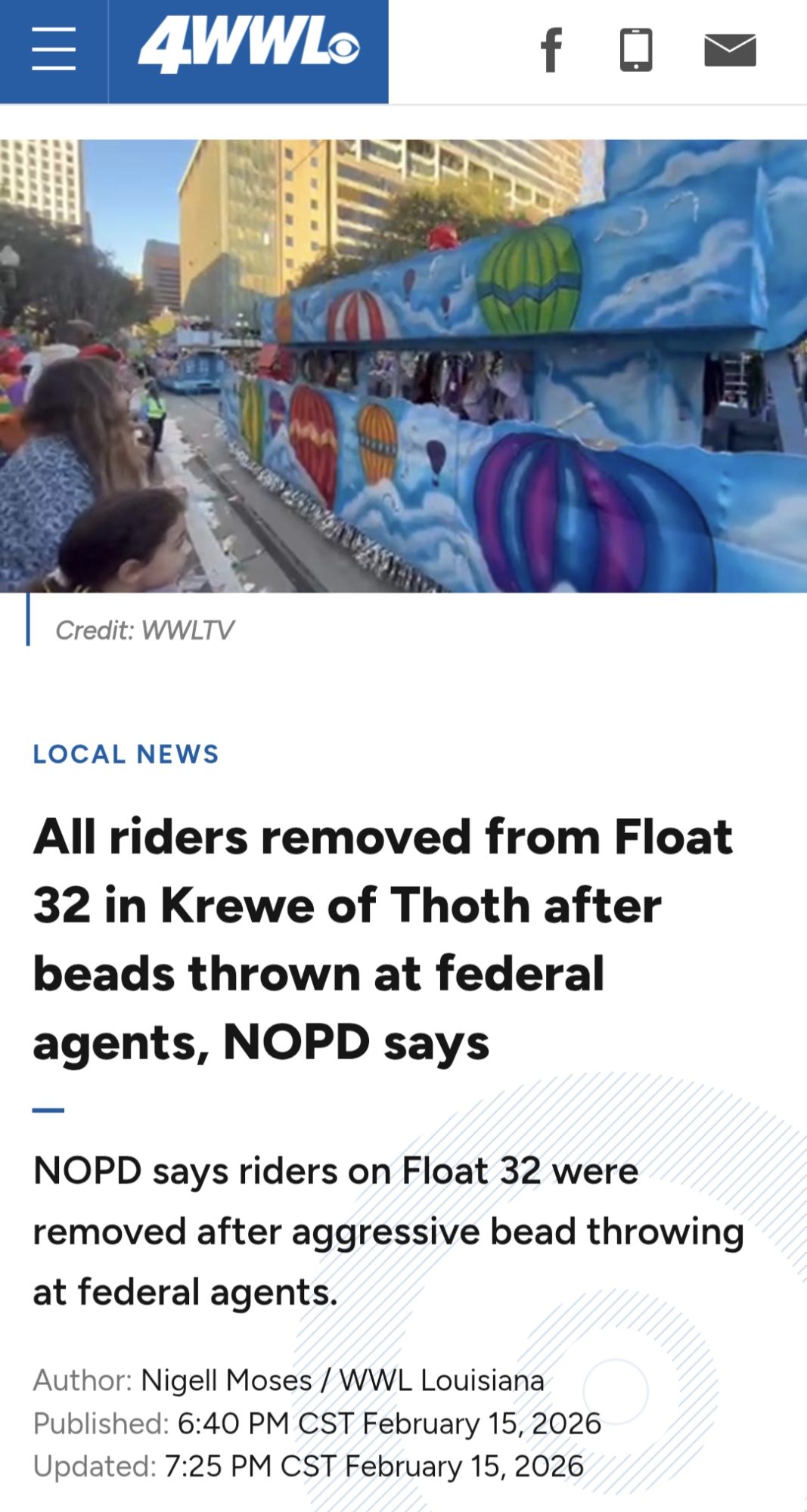Share via mobile phone icon
This screenshot has width=807, height=1512.
636,50
